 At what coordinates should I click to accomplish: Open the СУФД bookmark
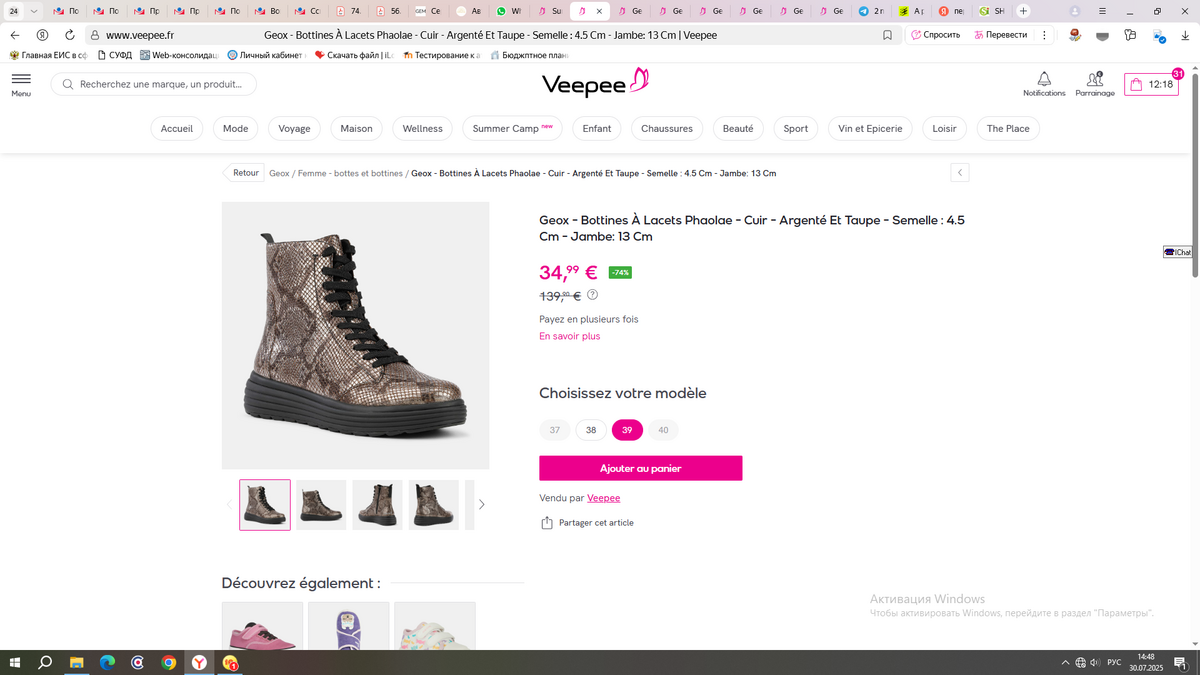tap(115, 55)
